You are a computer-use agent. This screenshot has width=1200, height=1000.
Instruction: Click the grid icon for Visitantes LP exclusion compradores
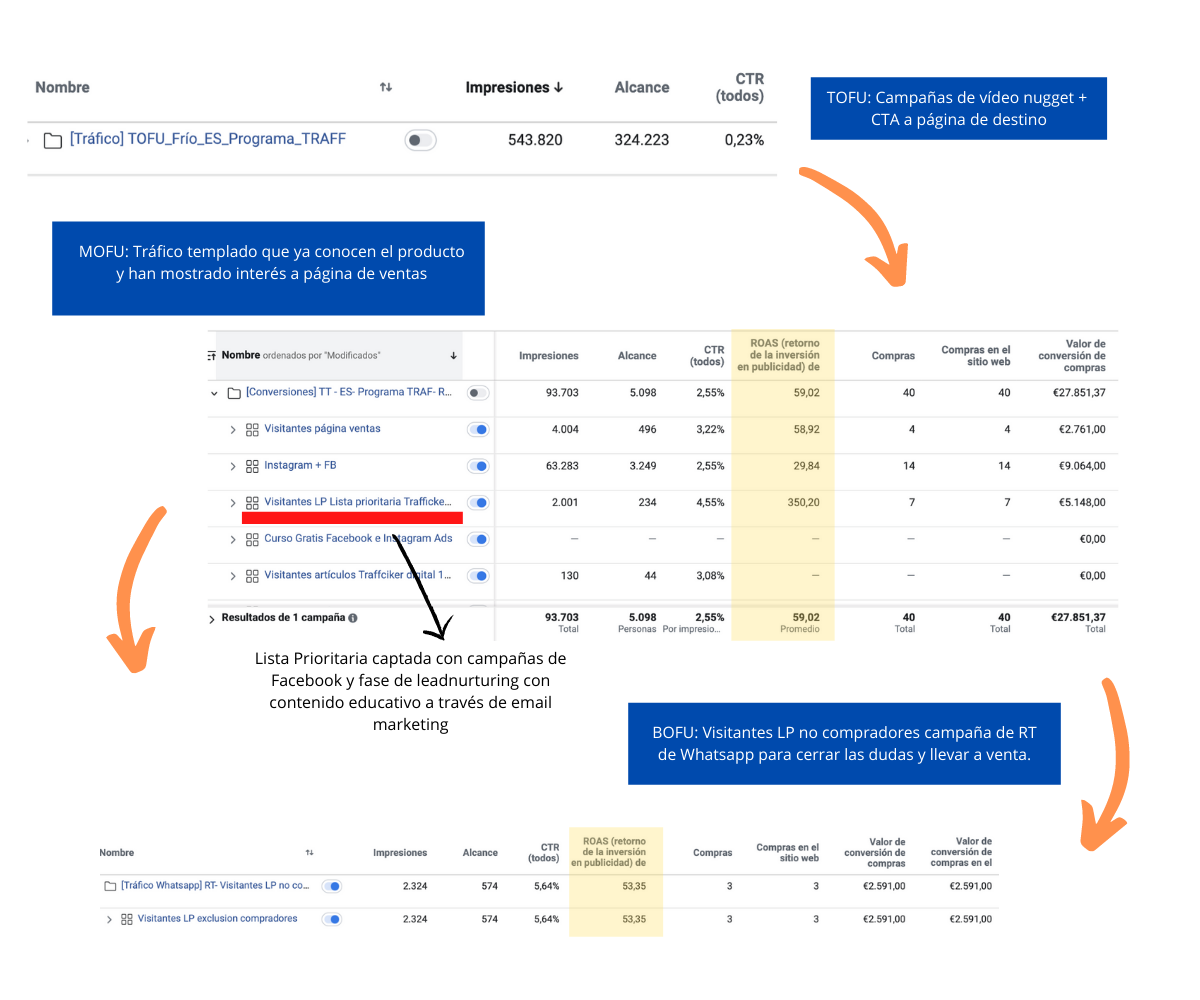[127, 919]
